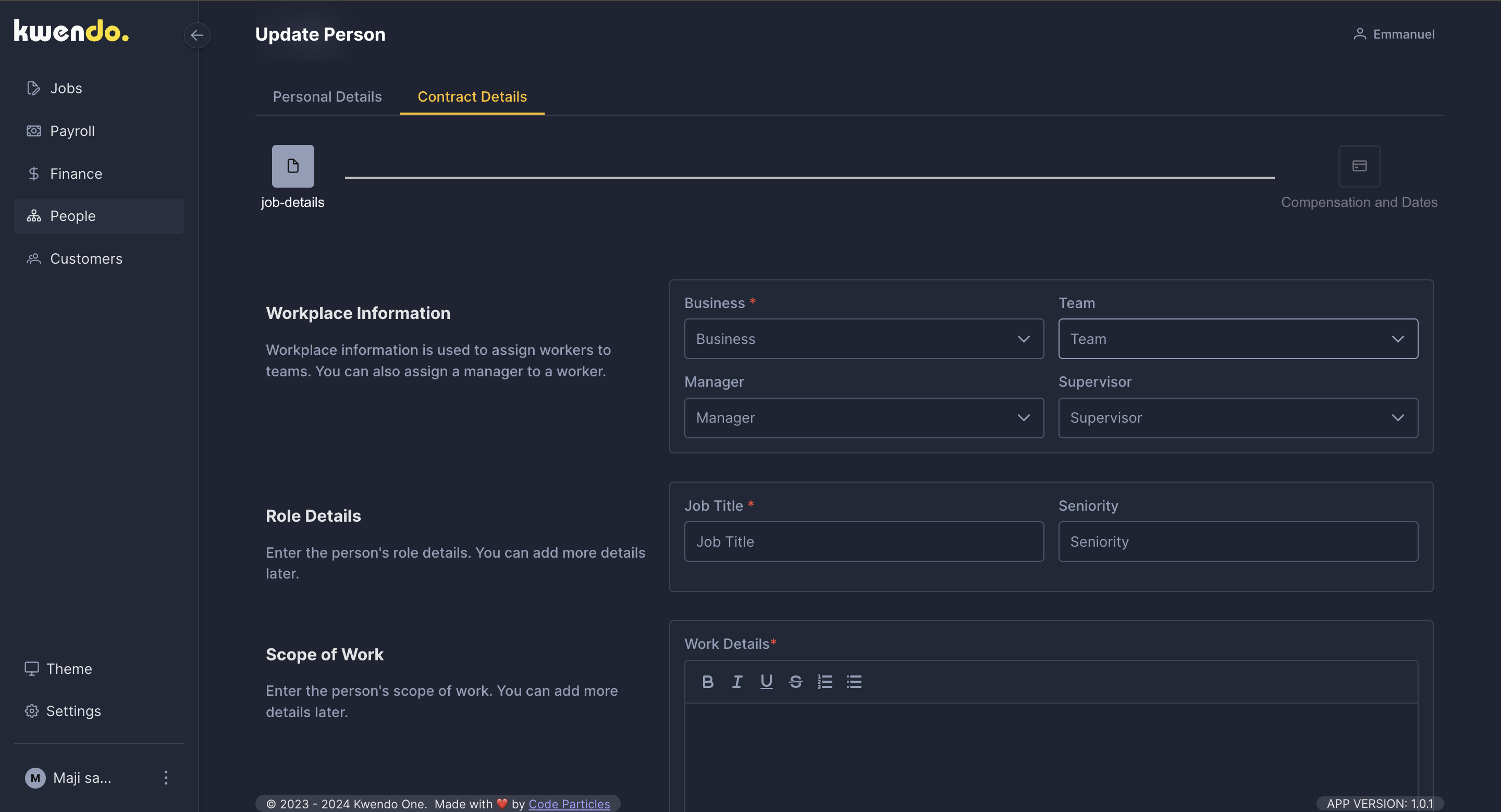The height and width of the screenshot is (812, 1501).
Task: Click the Emmanuel user name
Action: point(1403,34)
